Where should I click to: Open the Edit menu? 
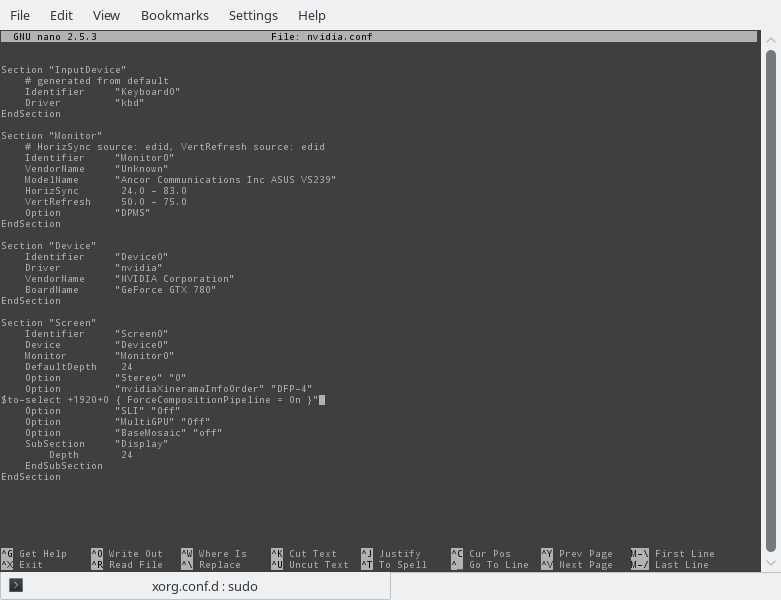61,15
